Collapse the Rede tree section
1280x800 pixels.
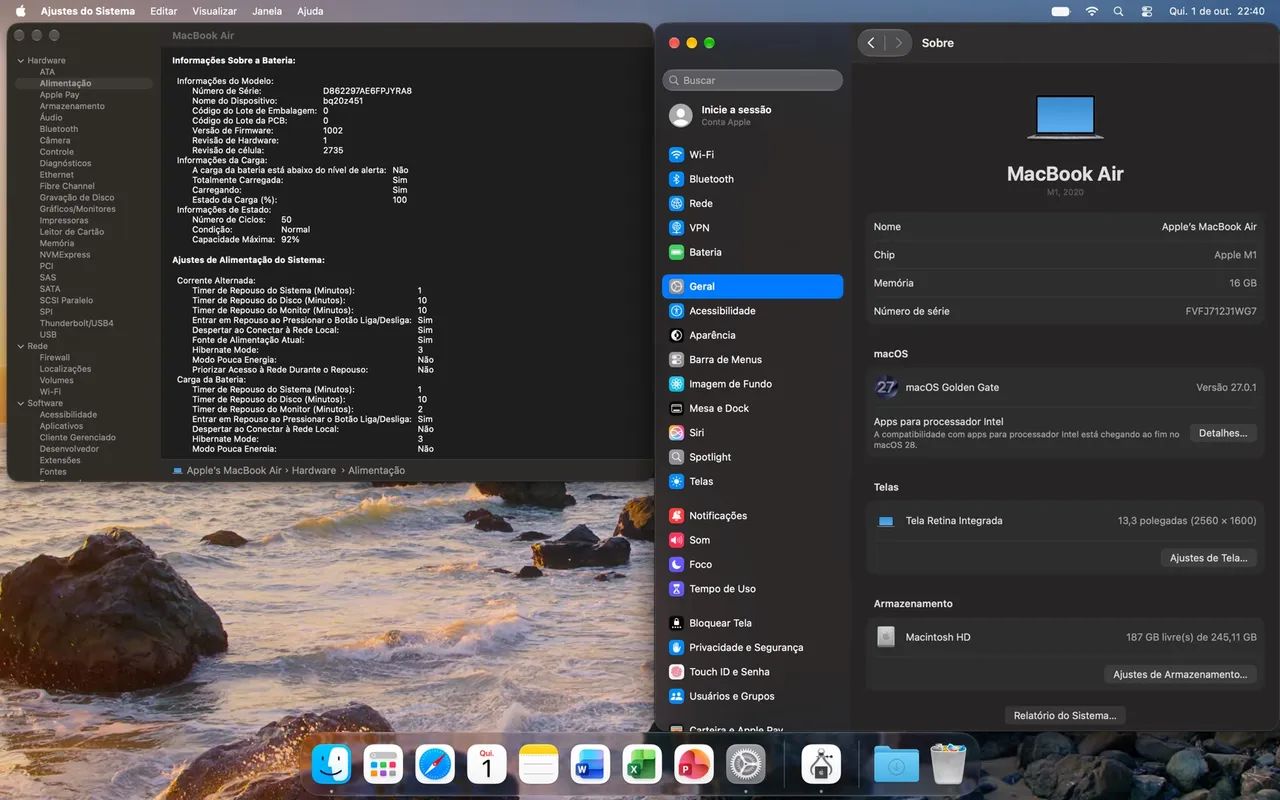[x=20, y=346]
